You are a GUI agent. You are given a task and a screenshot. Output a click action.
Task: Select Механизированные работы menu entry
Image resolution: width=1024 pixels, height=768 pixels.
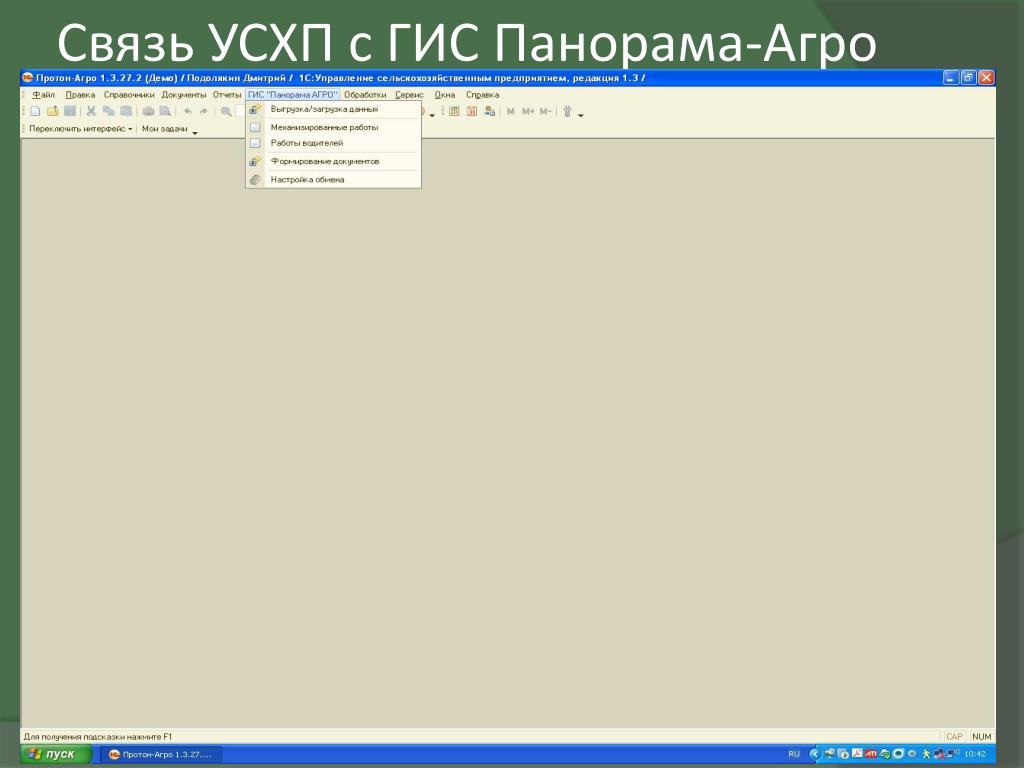[333, 127]
